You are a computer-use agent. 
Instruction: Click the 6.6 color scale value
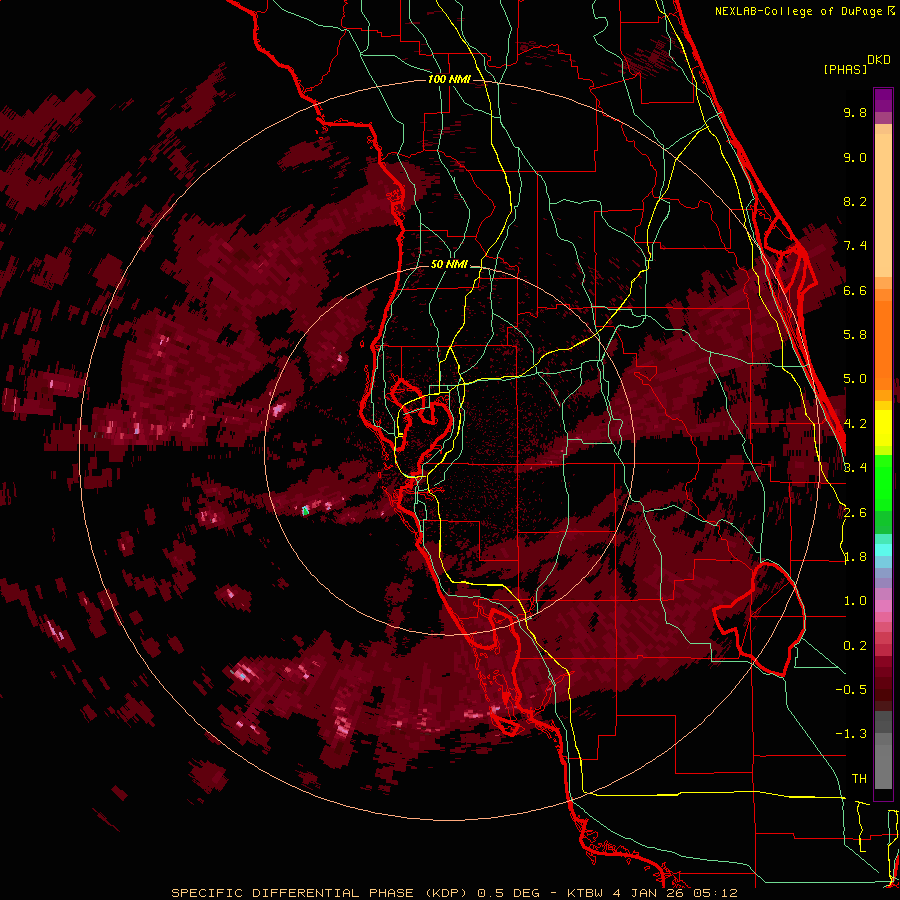855,290
